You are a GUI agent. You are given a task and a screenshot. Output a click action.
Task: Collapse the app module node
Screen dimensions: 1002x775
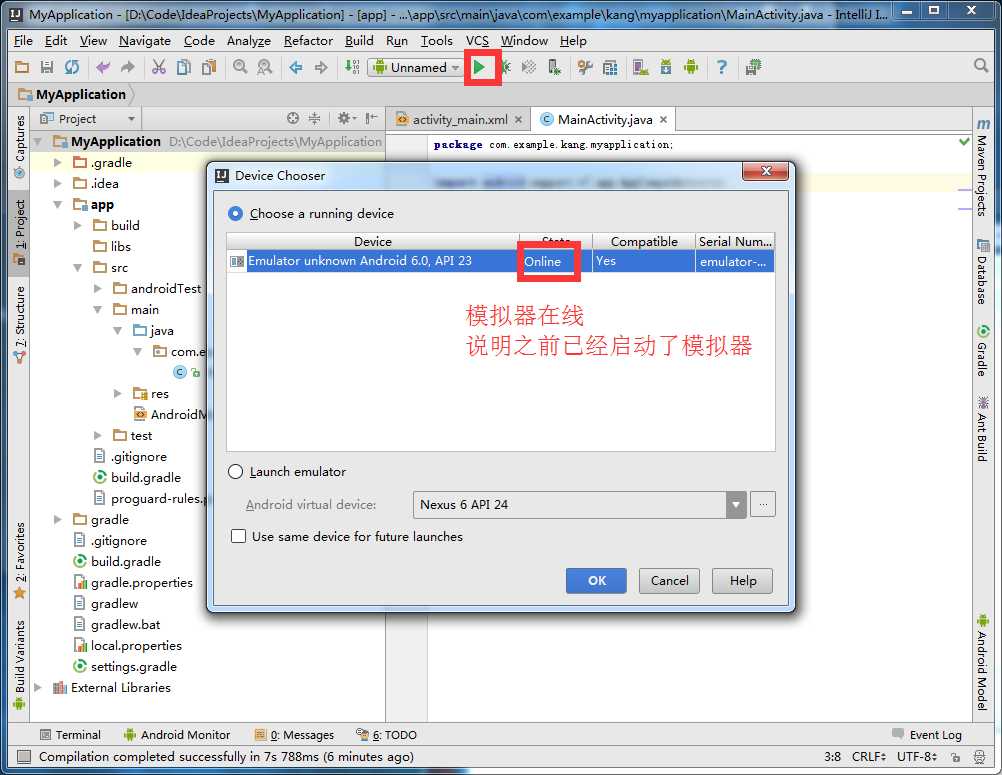(x=58, y=204)
